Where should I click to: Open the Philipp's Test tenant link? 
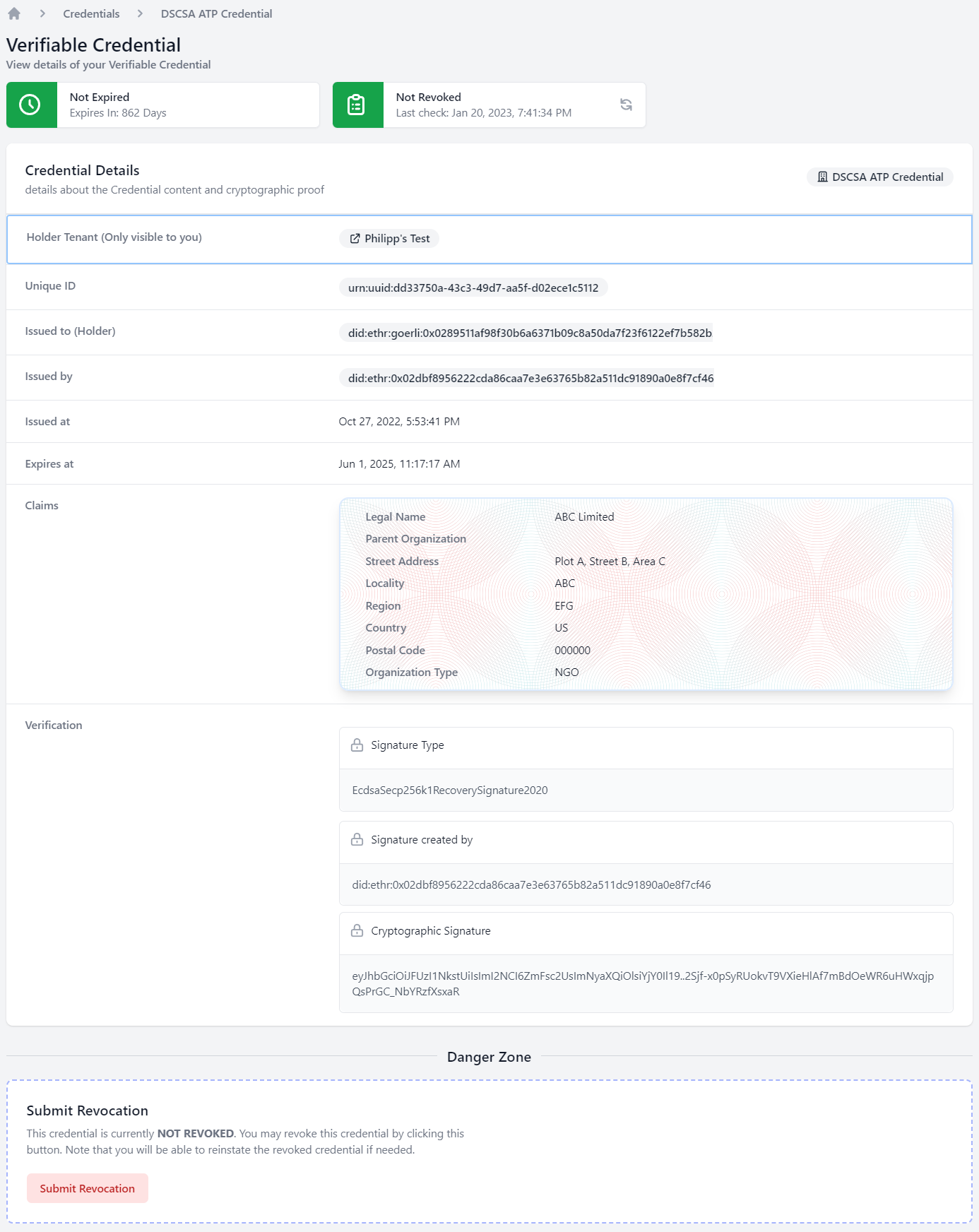[x=396, y=239]
